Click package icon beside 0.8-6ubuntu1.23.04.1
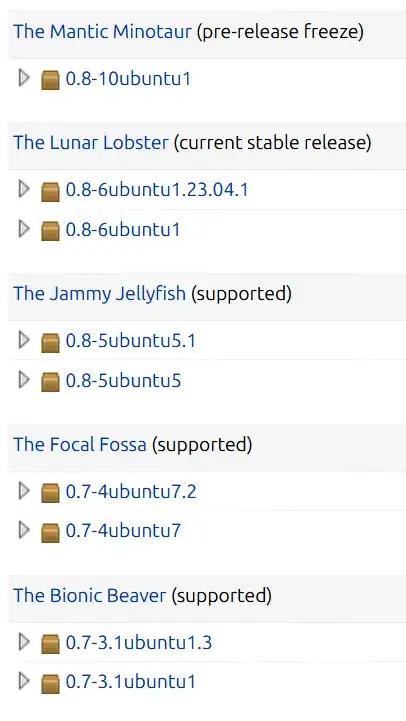 coord(50,191)
